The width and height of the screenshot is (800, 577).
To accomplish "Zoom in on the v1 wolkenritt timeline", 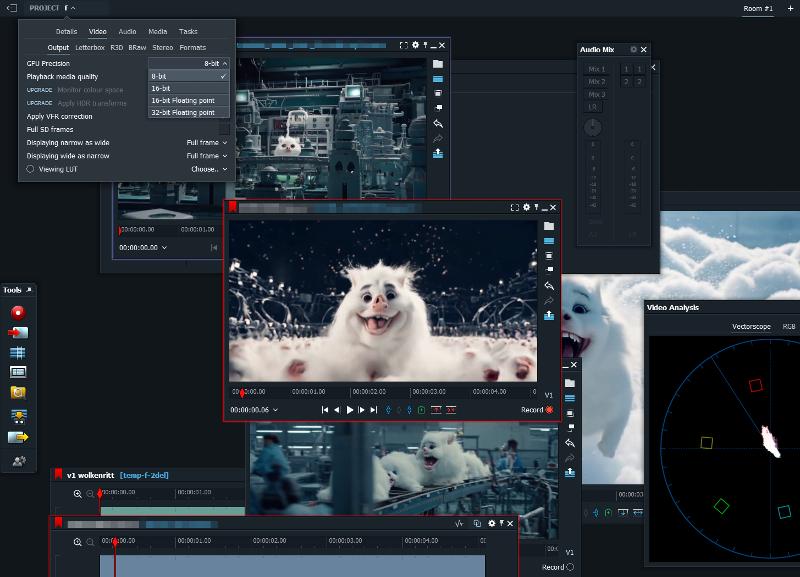I will [78, 494].
